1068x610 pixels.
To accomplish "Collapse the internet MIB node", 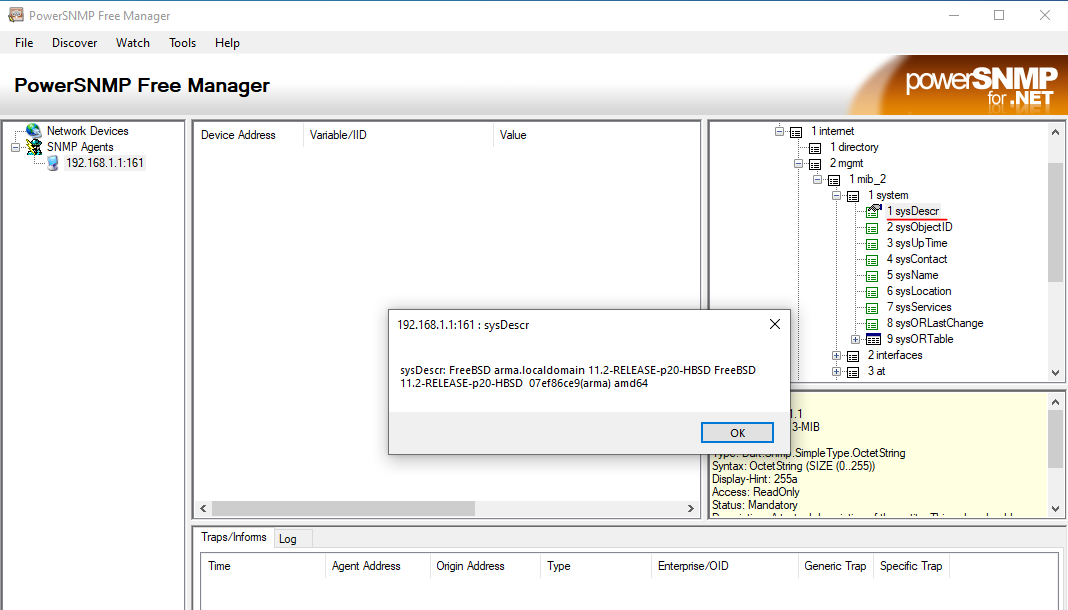I will pos(779,131).
